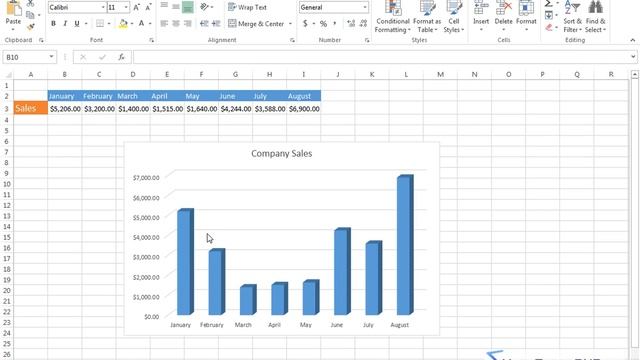This screenshot has height=360, width=640.
Task: Open Format as Table gallery
Action: 427,17
